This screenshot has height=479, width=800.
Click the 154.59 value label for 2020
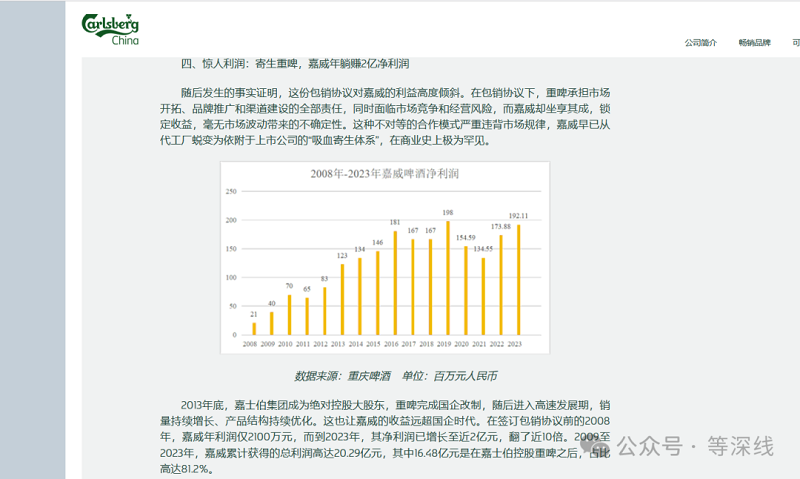click(x=465, y=238)
